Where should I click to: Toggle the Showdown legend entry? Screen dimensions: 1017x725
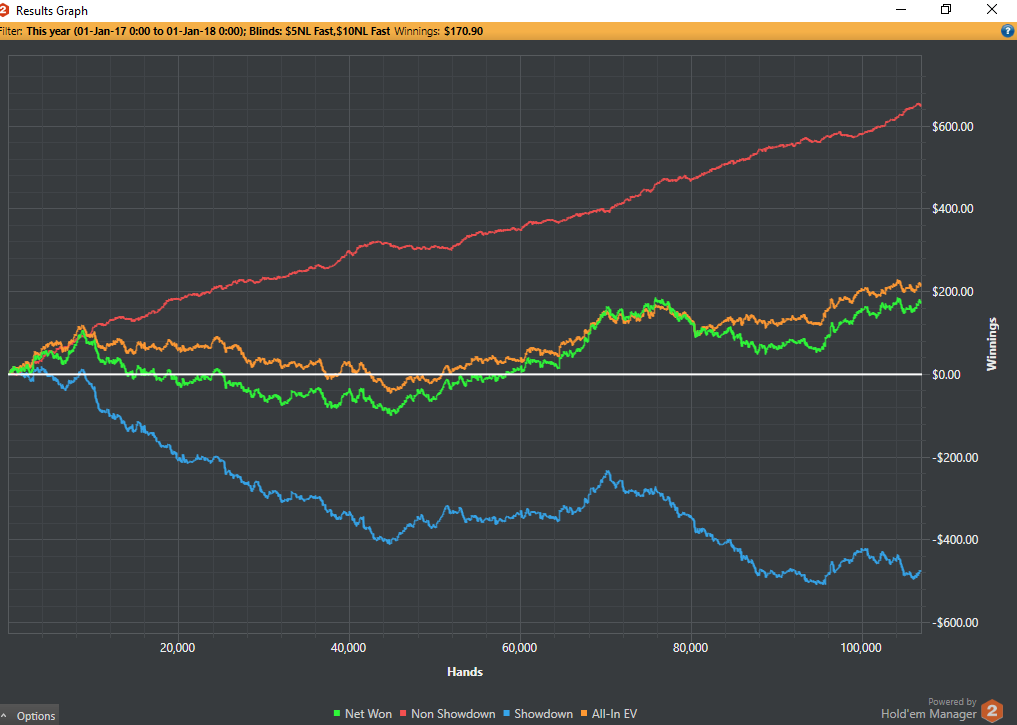tap(538, 713)
